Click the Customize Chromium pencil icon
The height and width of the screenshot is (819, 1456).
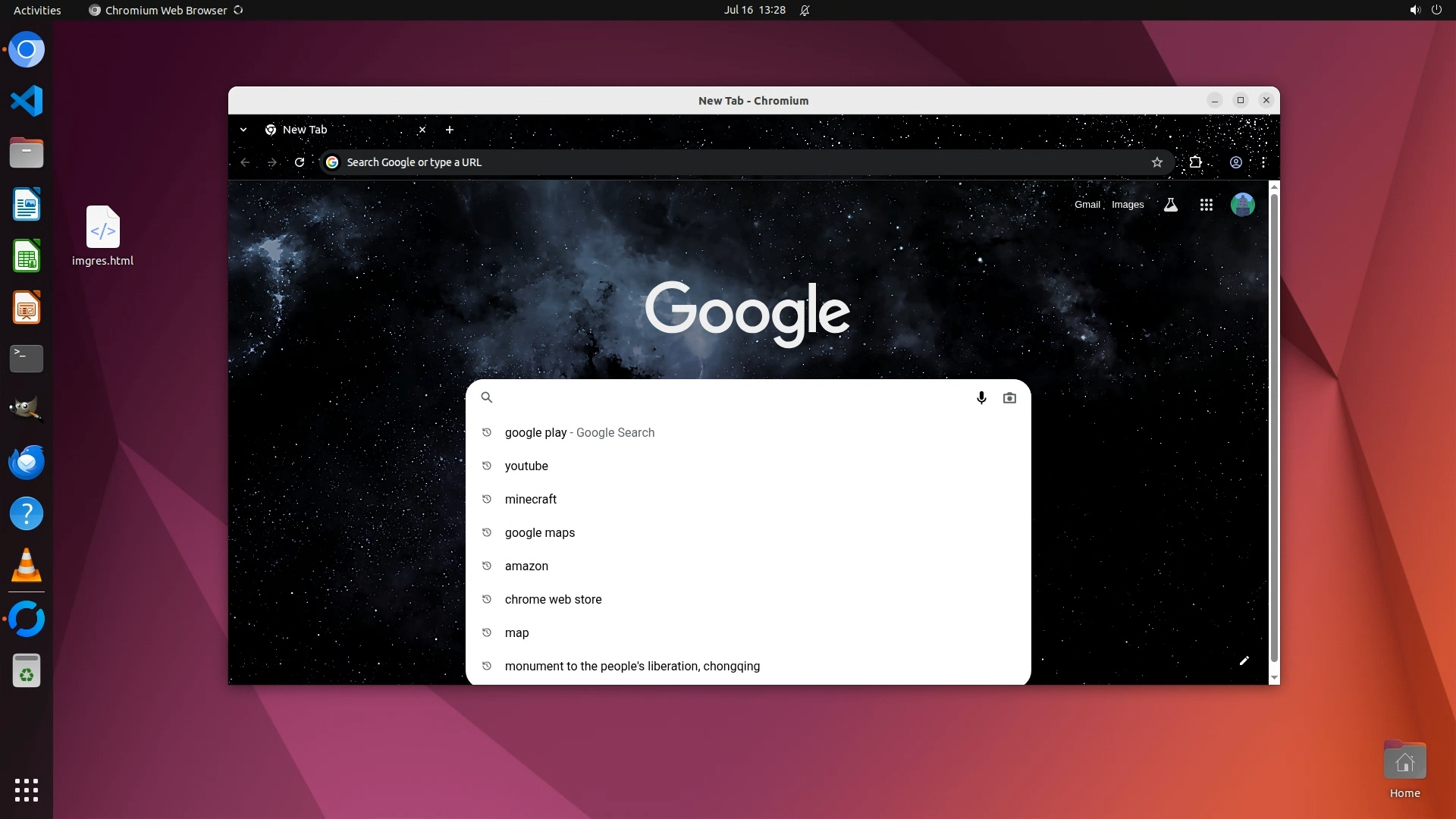1244,661
